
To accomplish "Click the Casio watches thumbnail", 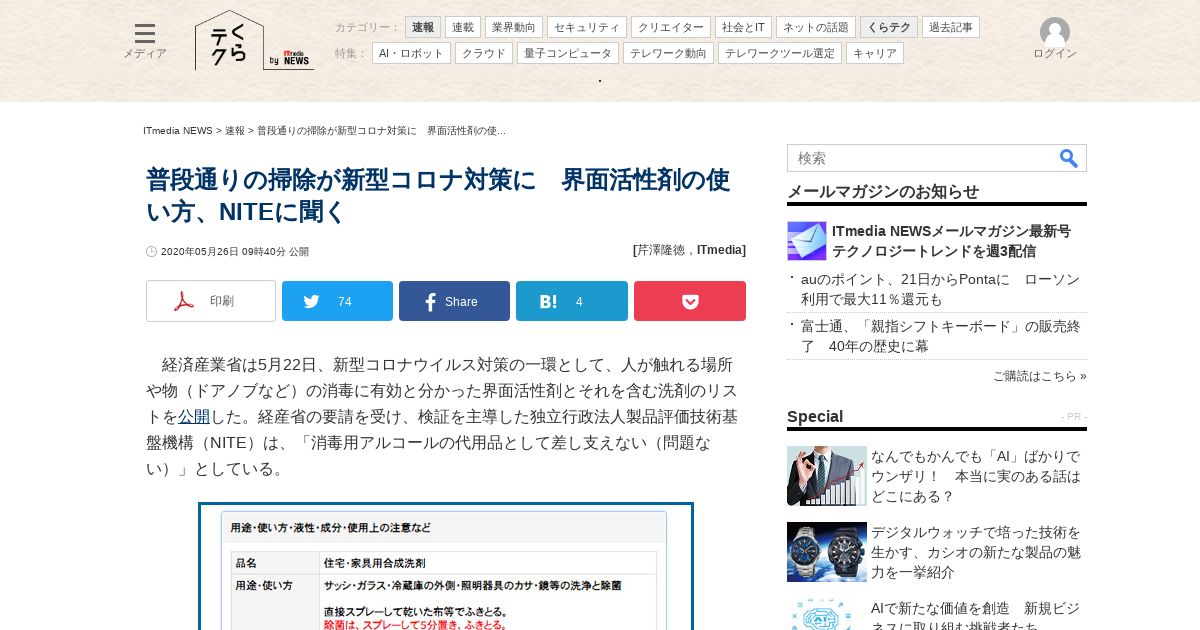I will pos(827,552).
